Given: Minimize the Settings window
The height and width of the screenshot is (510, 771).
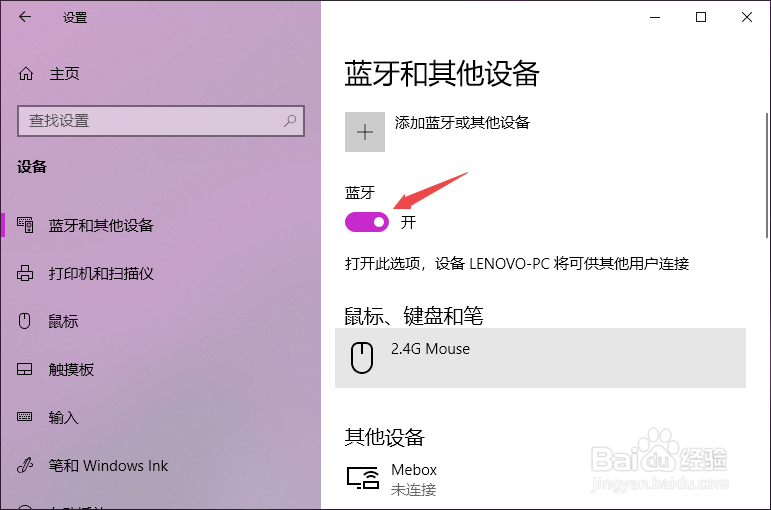Looking at the screenshot, I should coord(655,17).
